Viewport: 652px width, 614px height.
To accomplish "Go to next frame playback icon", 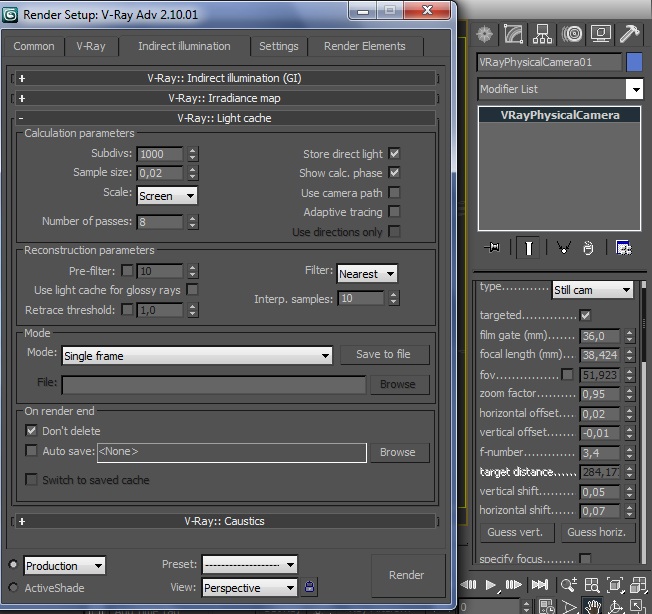I will point(514,584).
